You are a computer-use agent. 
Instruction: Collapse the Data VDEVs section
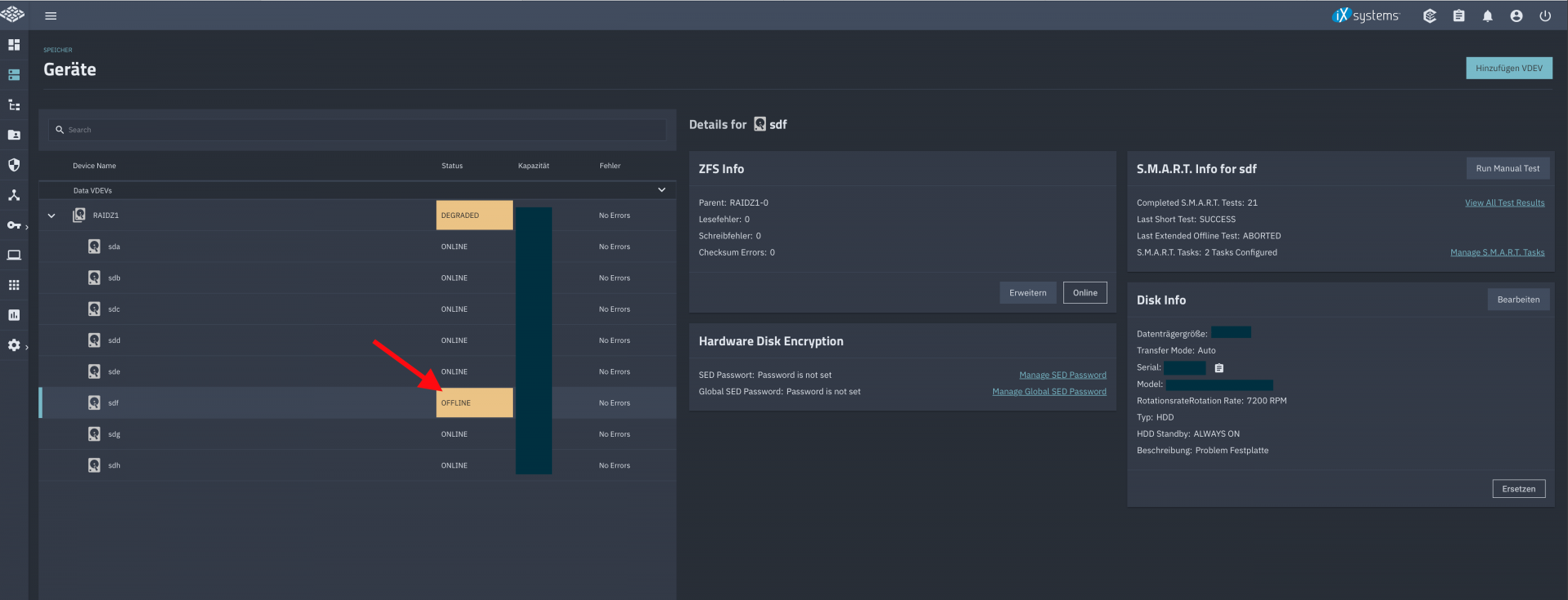[661, 190]
